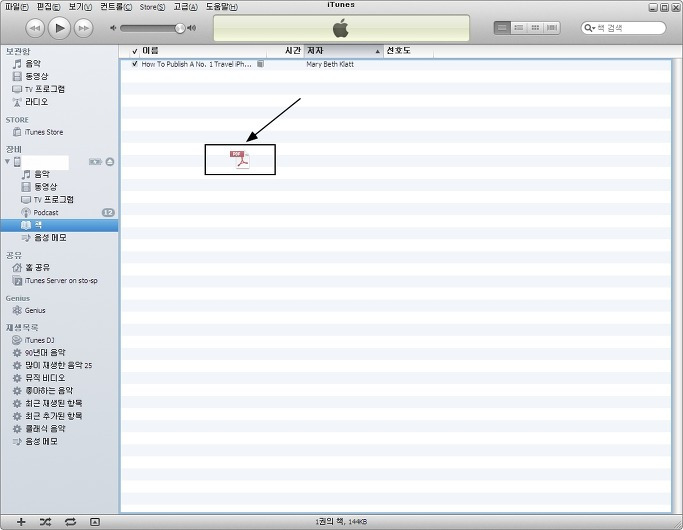
Task: Click the Play button
Action: tap(59, 28)
